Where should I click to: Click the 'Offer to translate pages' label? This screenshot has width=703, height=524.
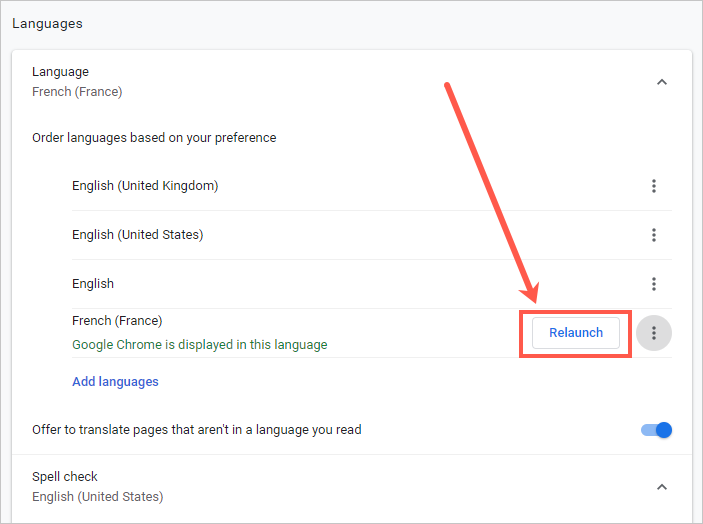(x=196, y=430)
